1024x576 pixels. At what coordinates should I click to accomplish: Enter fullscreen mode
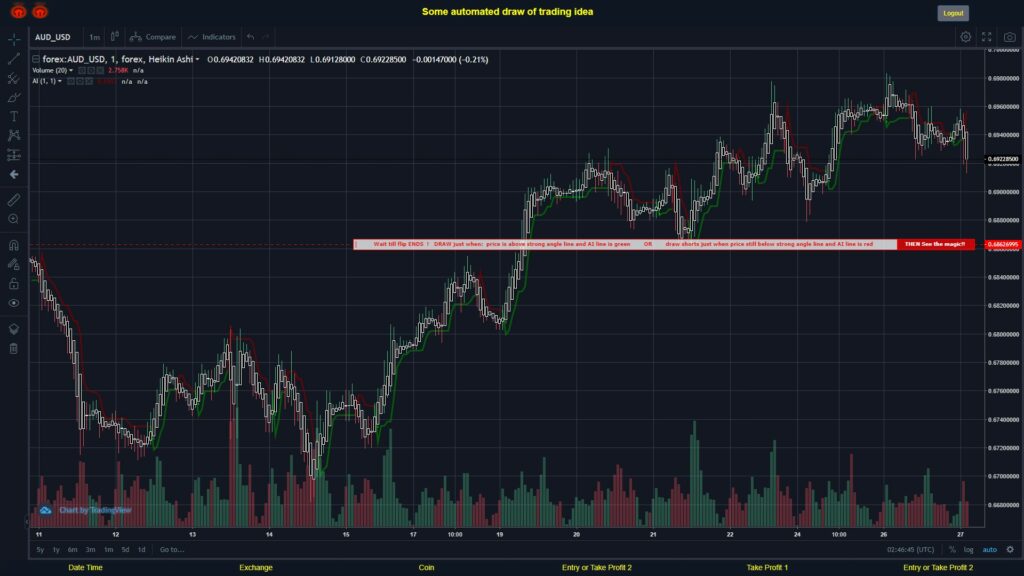click(x=987, y=37)
